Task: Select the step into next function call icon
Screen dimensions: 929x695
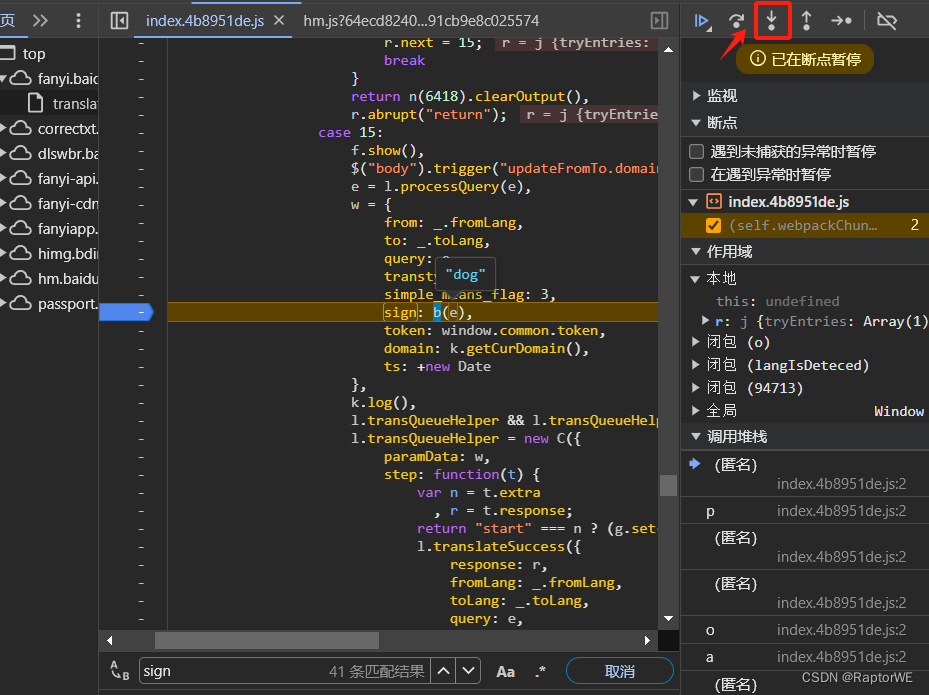Action: pyautogui.click(x=772, y=20)
